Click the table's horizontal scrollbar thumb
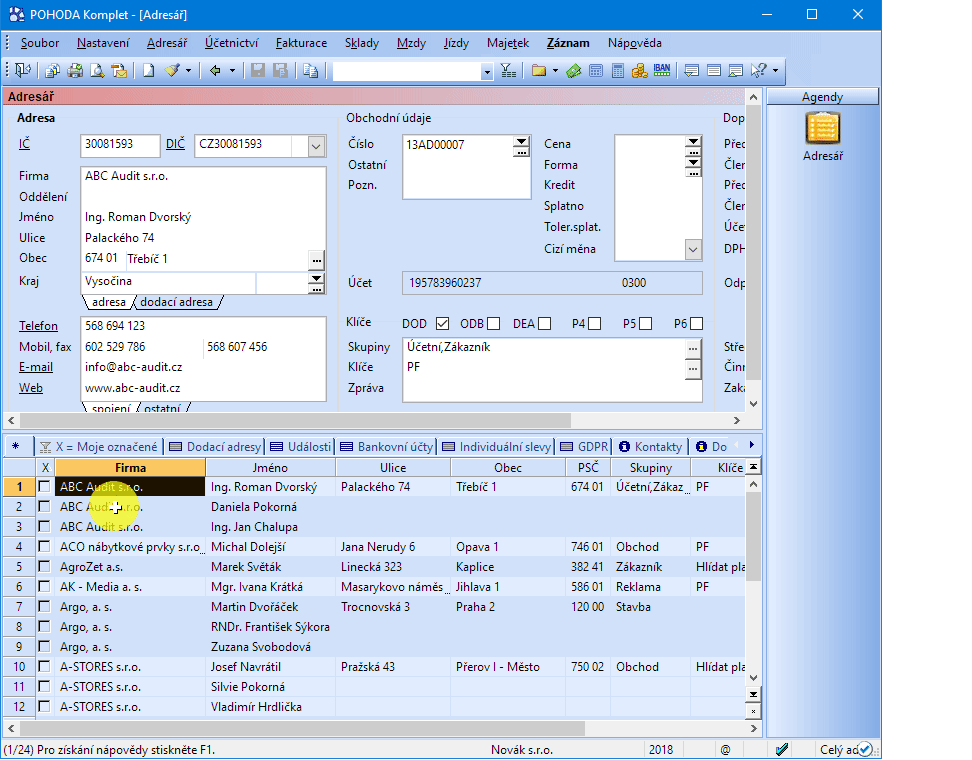Screen dimensions: 972x760 304,728
